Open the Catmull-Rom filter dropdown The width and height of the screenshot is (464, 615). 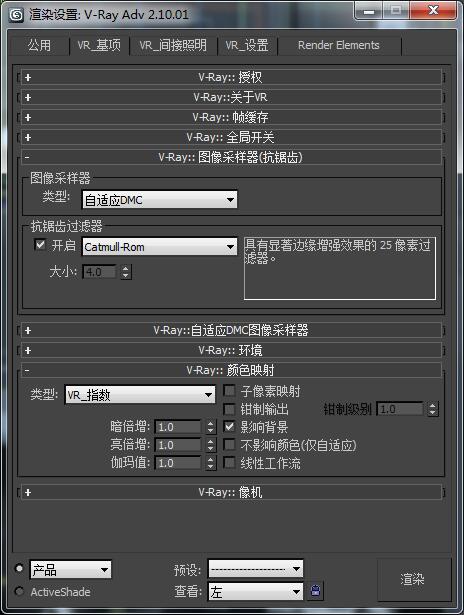[x=159, y=247]
